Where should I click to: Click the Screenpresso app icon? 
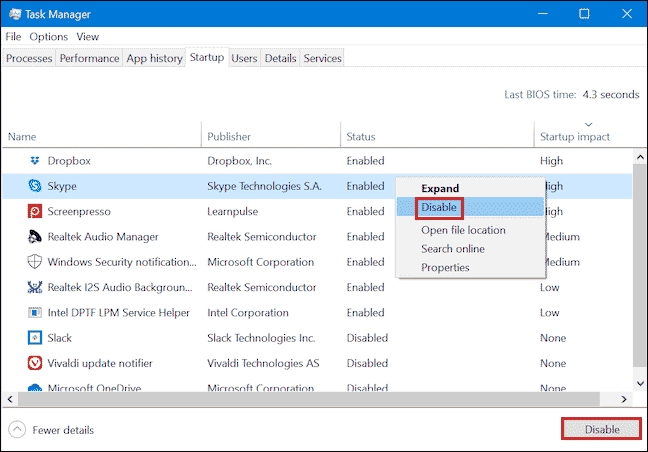[35, 211]
